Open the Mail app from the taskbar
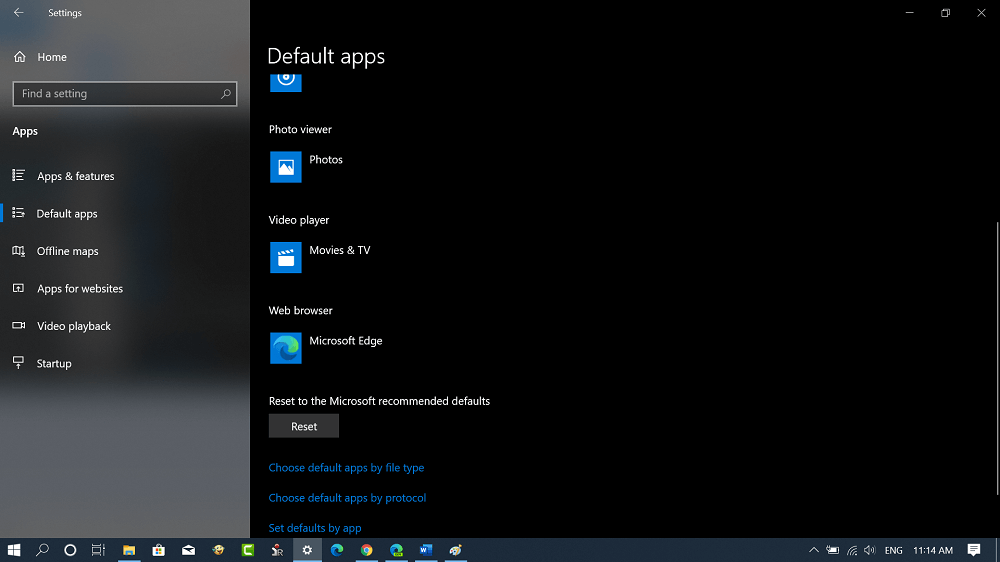This screenshot has height=562, width=1000. coord(188,550)
